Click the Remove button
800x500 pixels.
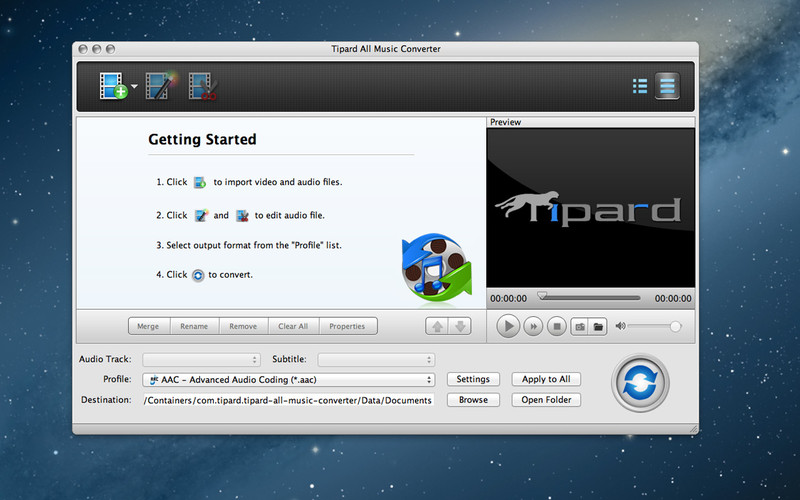click(x=243, y=326)
